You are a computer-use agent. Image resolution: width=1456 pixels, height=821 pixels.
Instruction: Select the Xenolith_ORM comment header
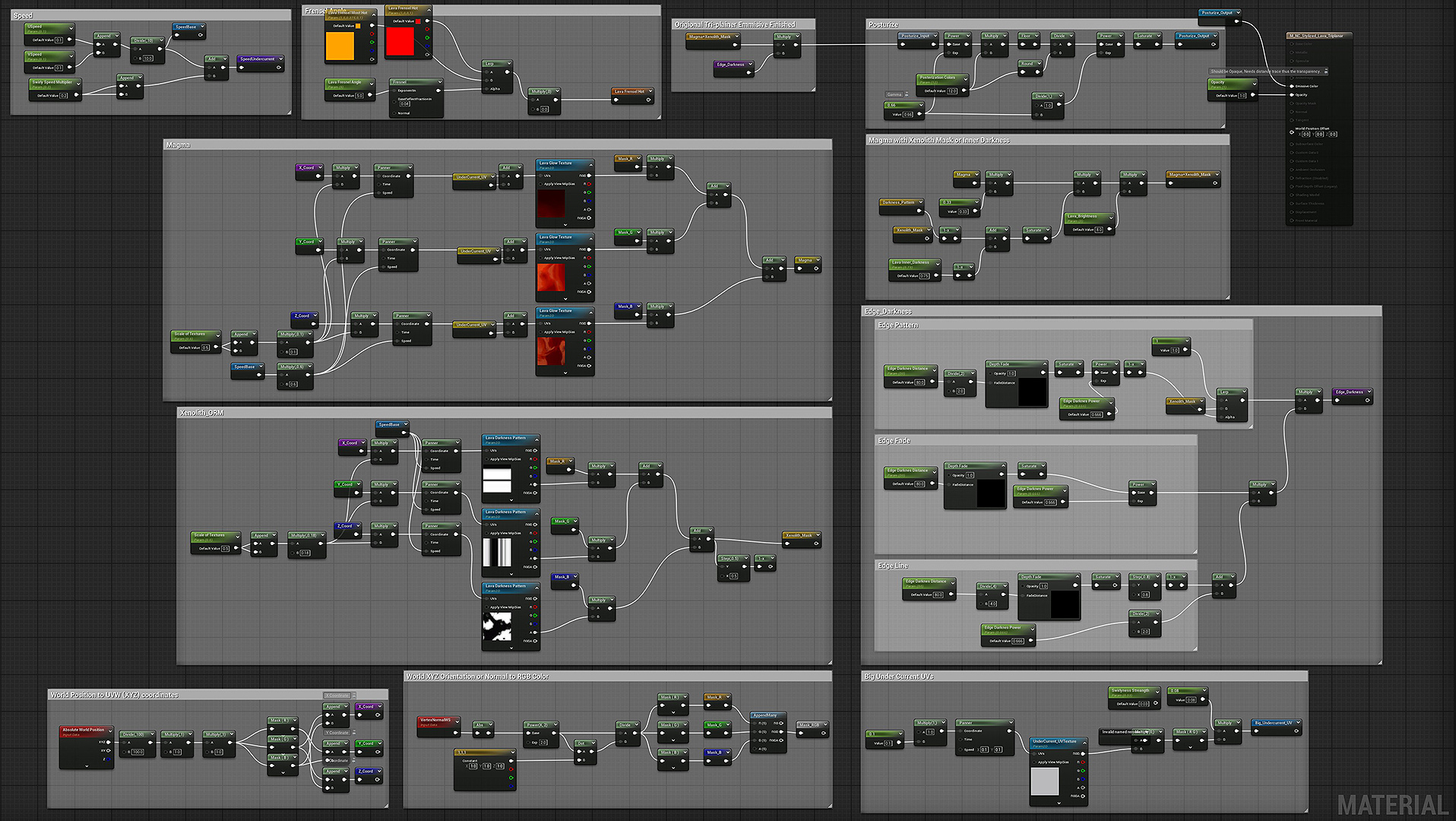pos(201,413)
